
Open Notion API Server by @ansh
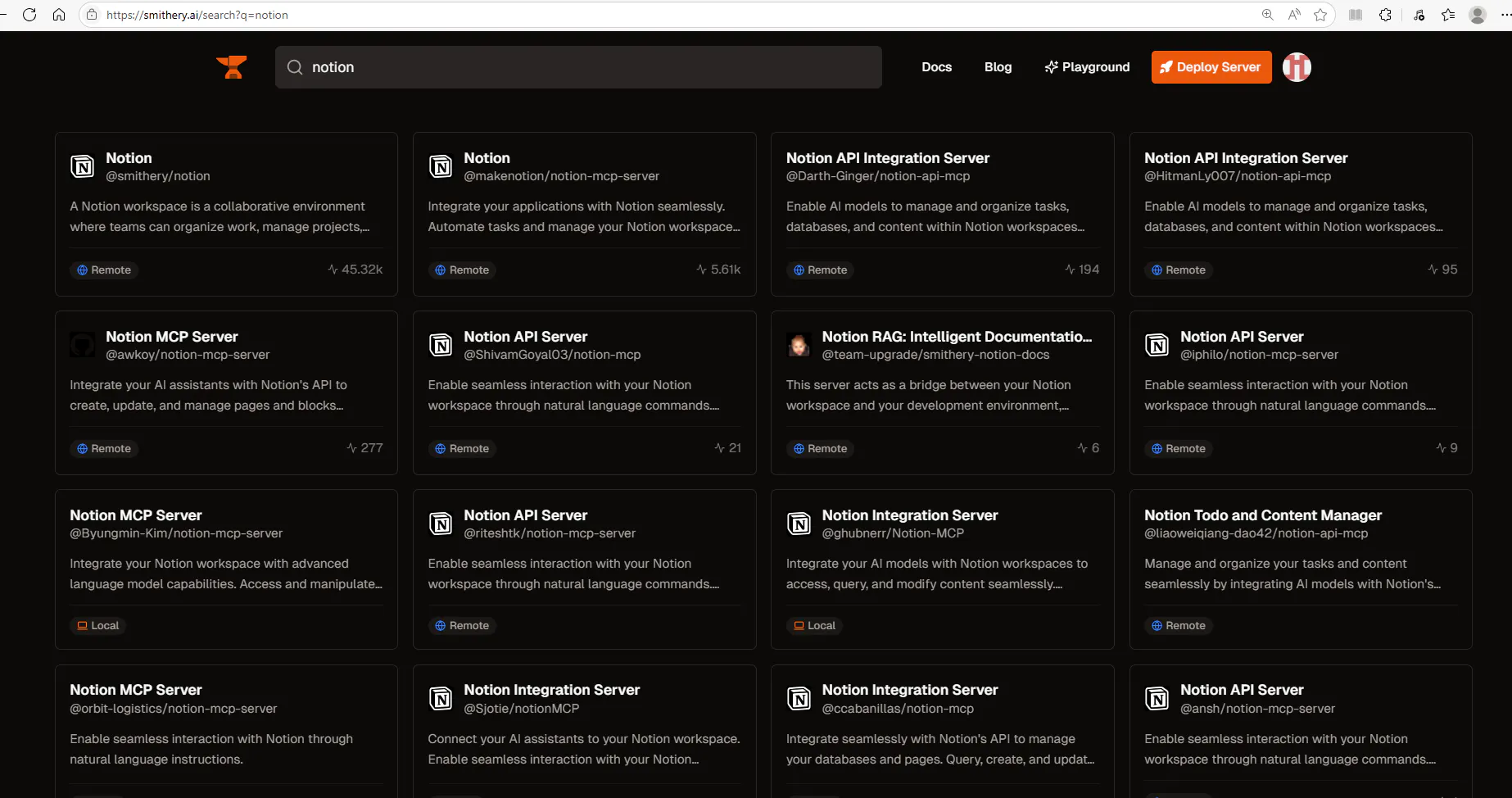(1301, 732)
